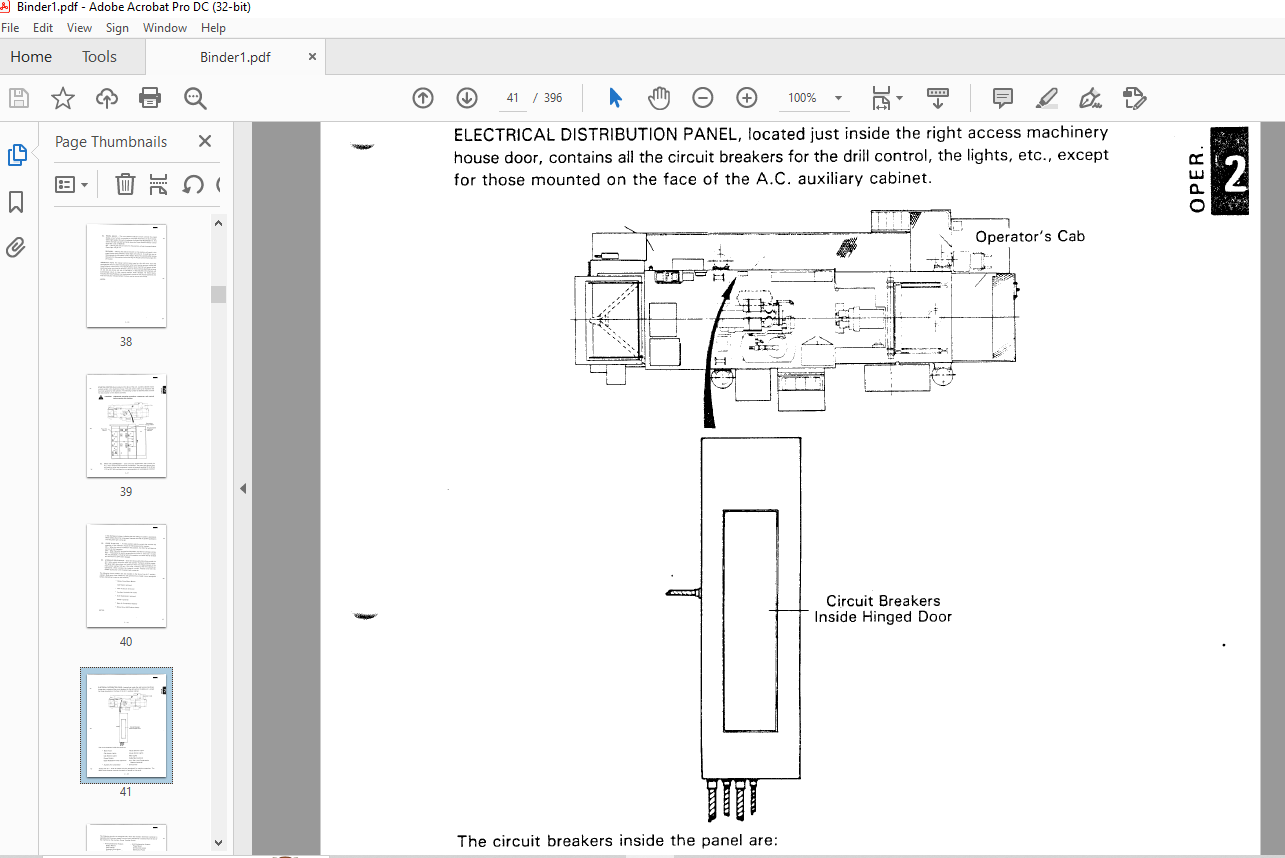Viewport: 1285px width, 858px height.
Task: Click the thumbnails panel scrollbar thumb
Action: pos(218,294)
